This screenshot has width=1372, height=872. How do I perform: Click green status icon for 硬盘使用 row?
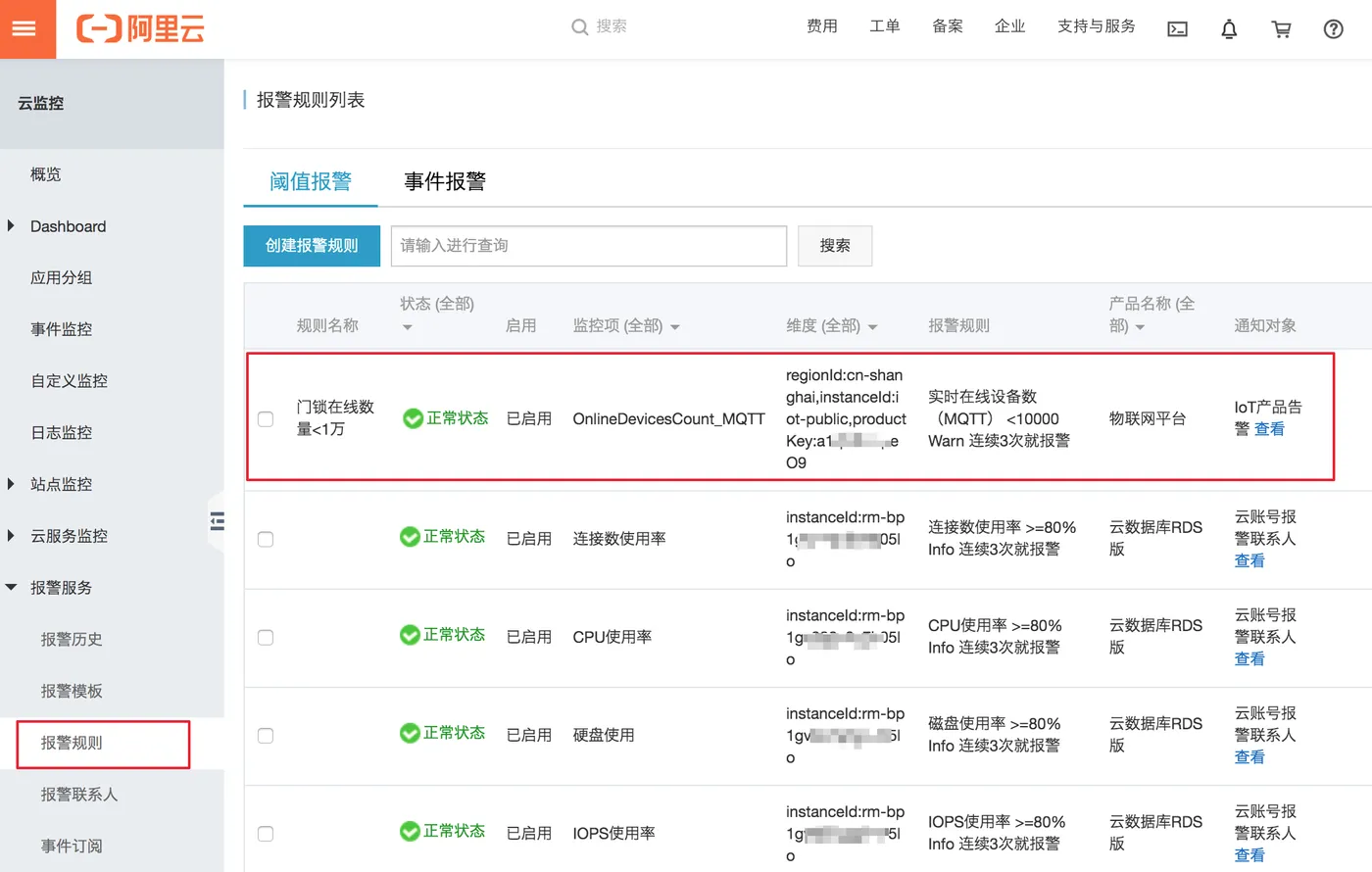click(410, 733)
